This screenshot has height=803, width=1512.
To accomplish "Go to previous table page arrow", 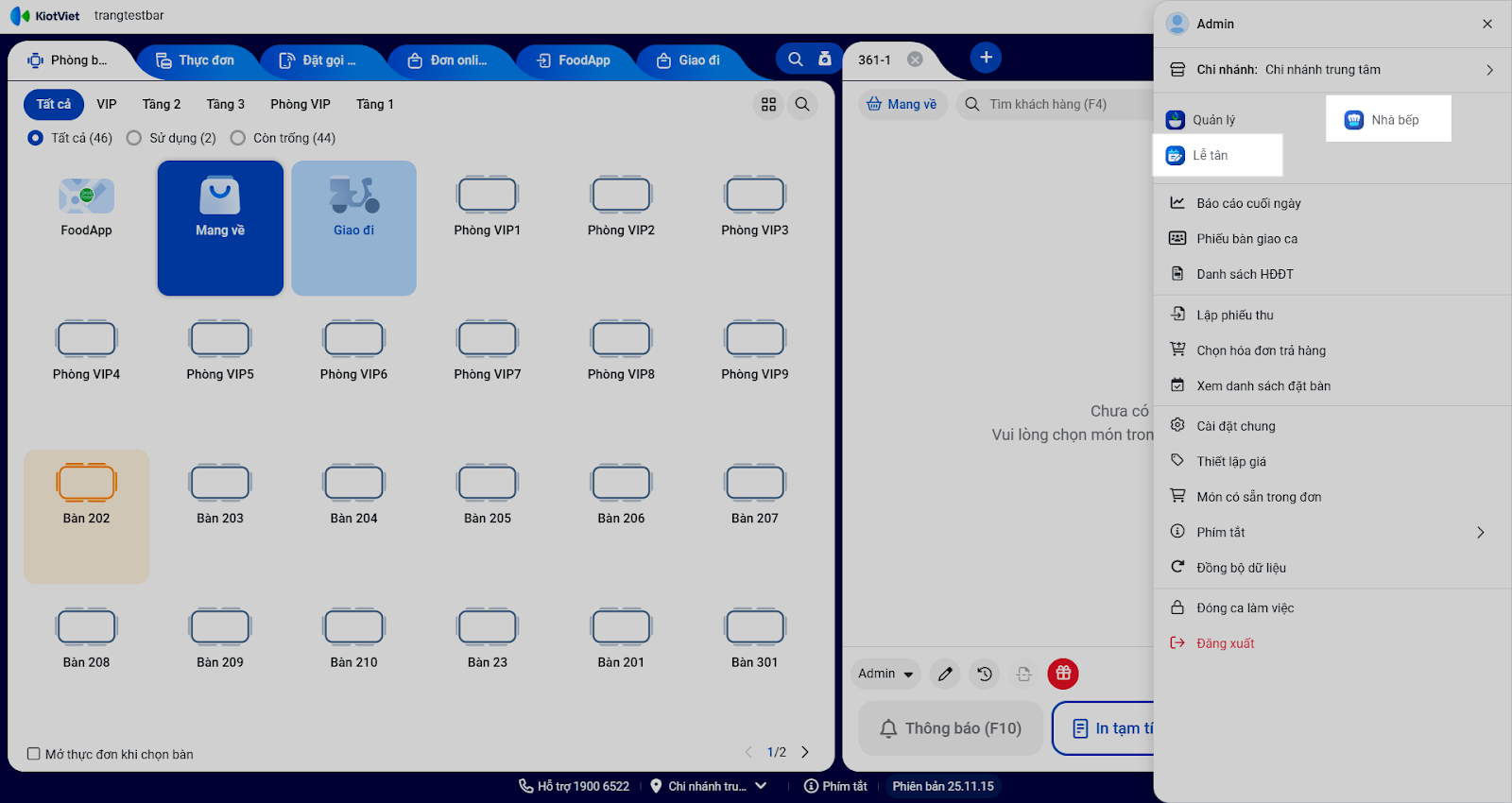I will point(748,752).
